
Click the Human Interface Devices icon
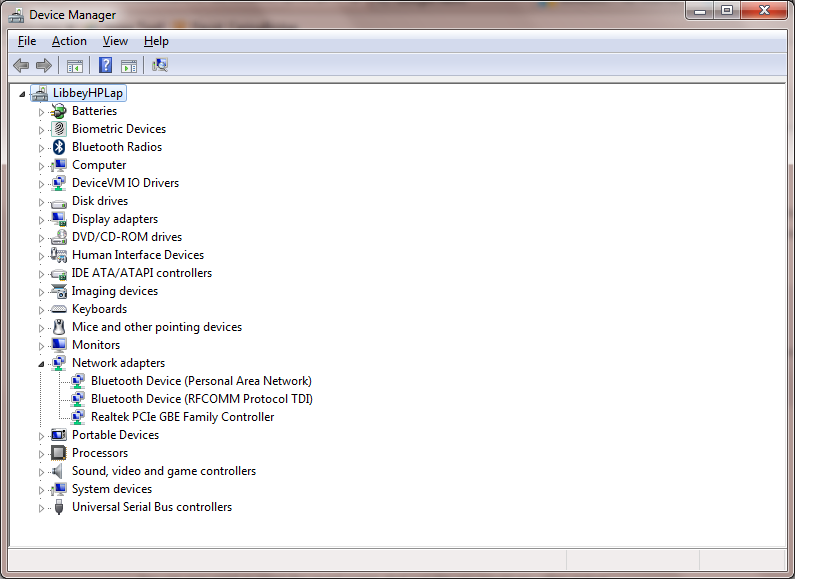pyautogui.click(x=58, y=255)
